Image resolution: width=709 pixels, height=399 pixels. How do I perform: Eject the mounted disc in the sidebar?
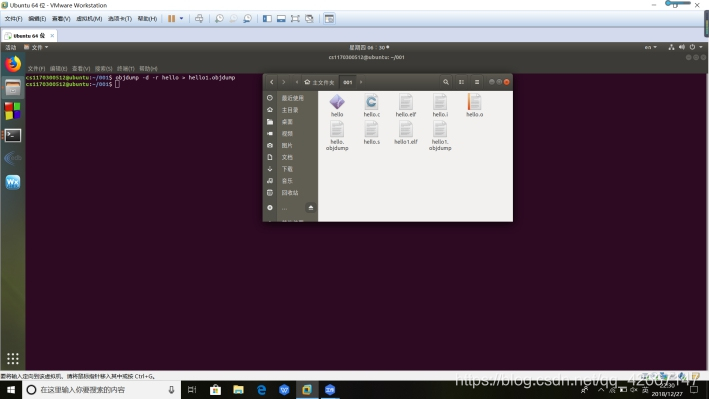311,207
